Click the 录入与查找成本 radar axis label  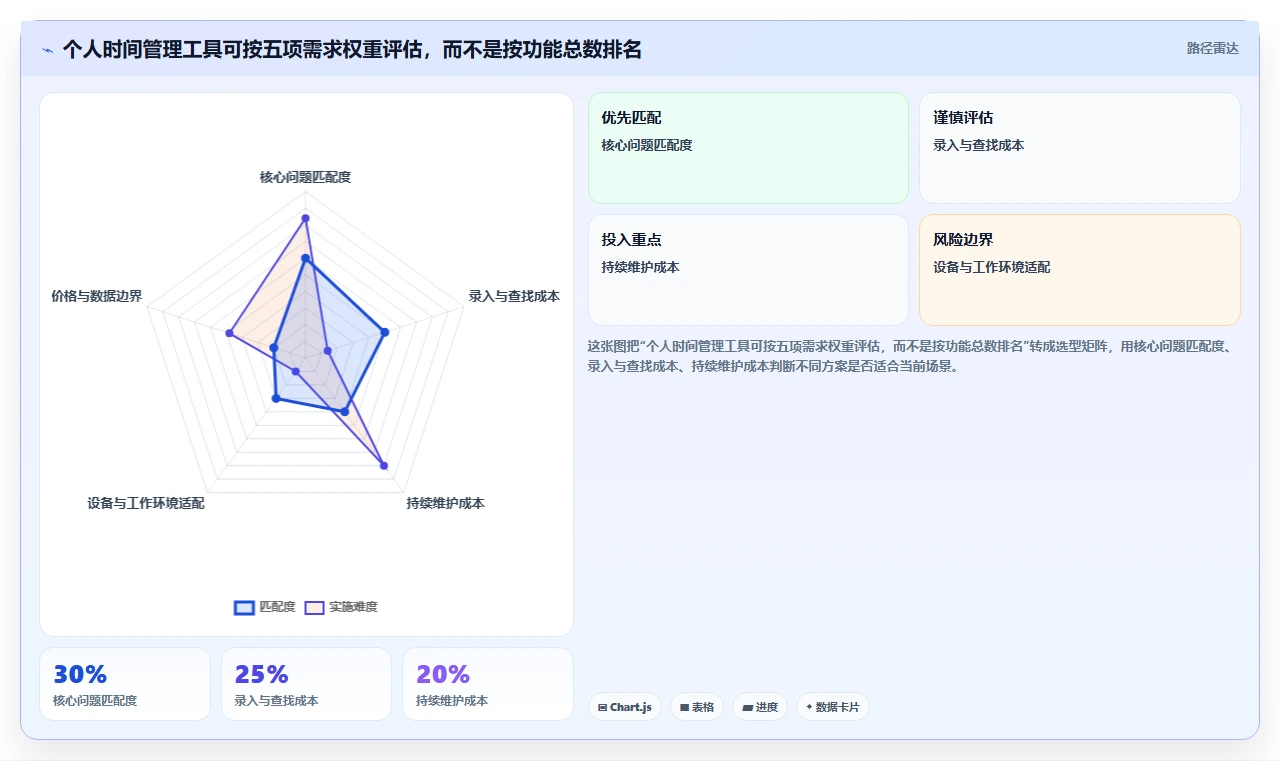514,296
